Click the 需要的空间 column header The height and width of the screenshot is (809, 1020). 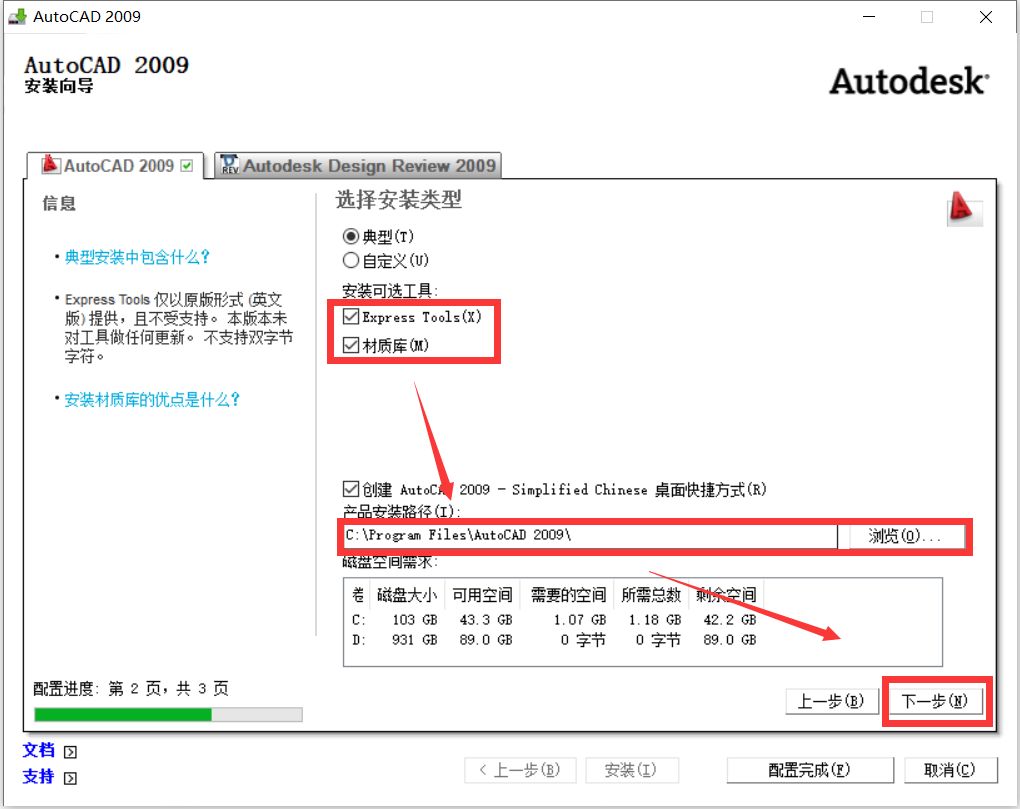coord(568,594)
